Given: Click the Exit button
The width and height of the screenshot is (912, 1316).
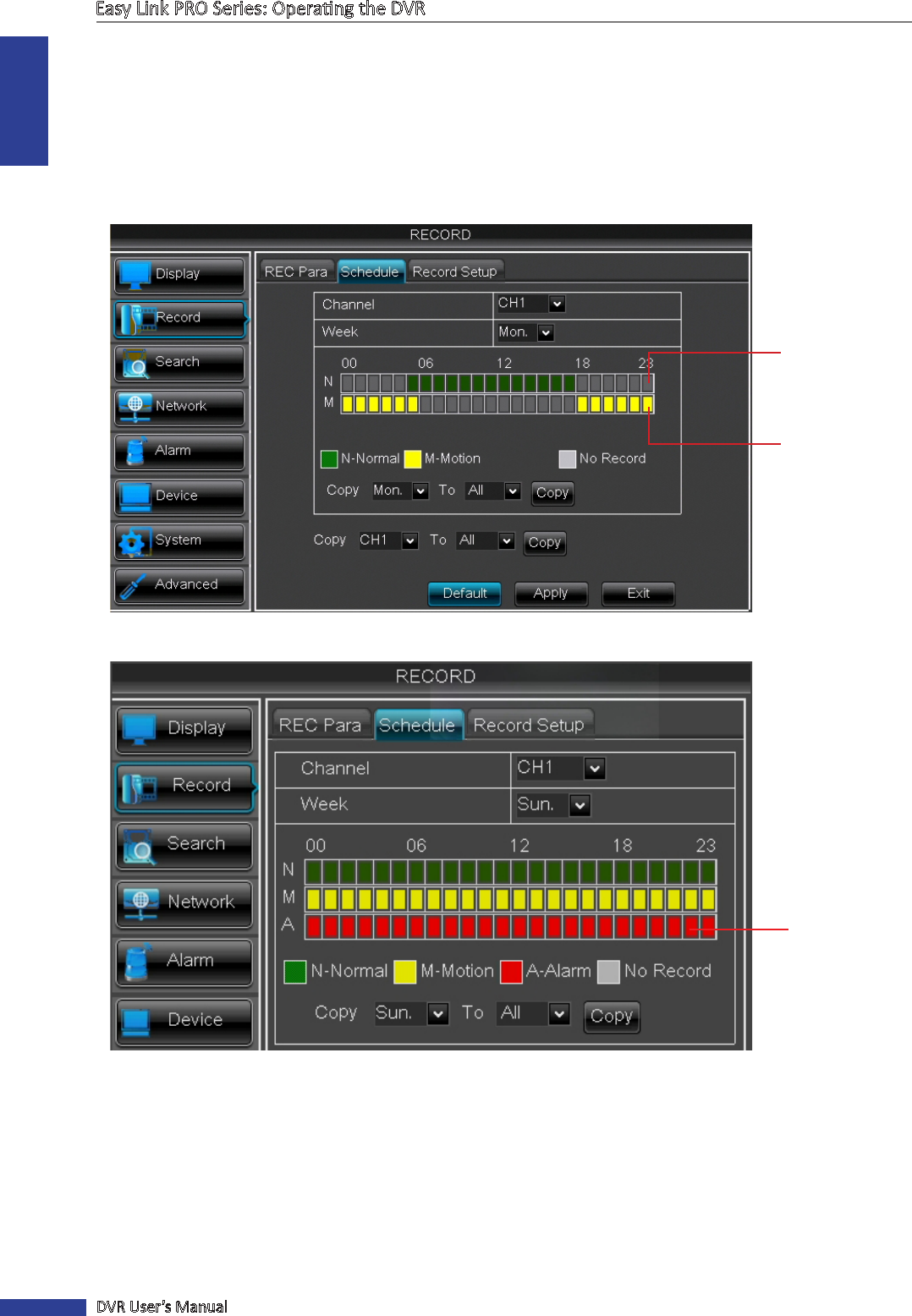Looking at the screenshot, I should point(639,594).
